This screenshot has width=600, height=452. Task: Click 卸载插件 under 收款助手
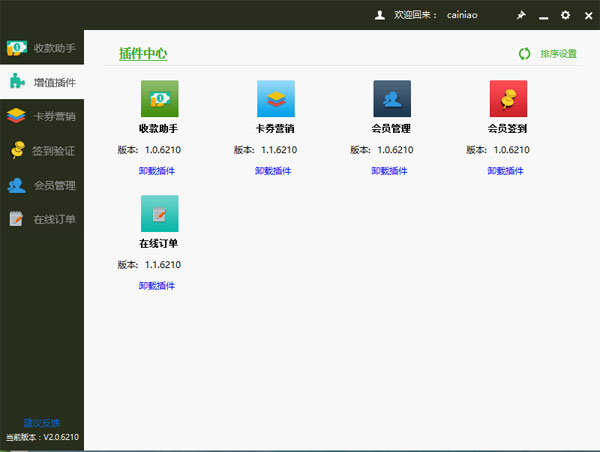click(x=157, y=171)
